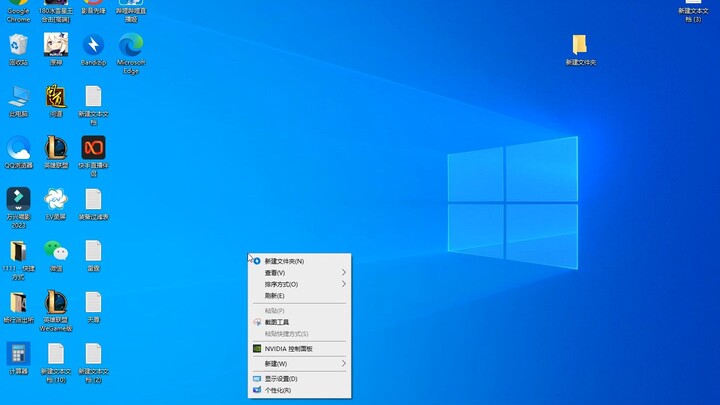Select the 新建文本文档 (10) file
Image resolution: width=720 pixels, height=405 pixels.
56,363
